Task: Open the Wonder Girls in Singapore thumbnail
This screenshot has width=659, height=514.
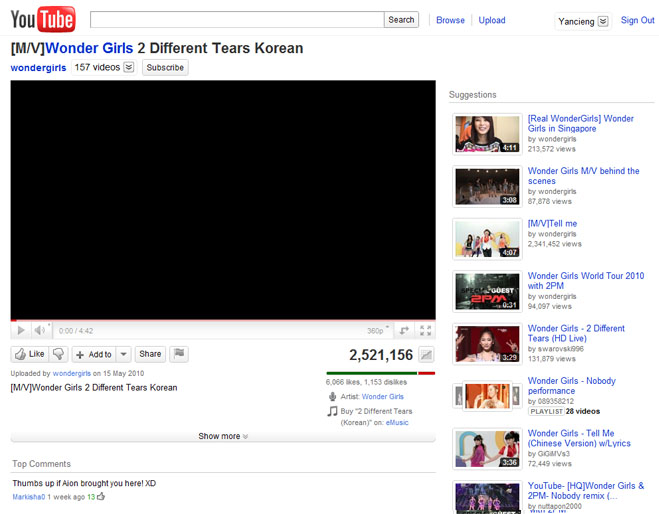Action: point(487,134)
